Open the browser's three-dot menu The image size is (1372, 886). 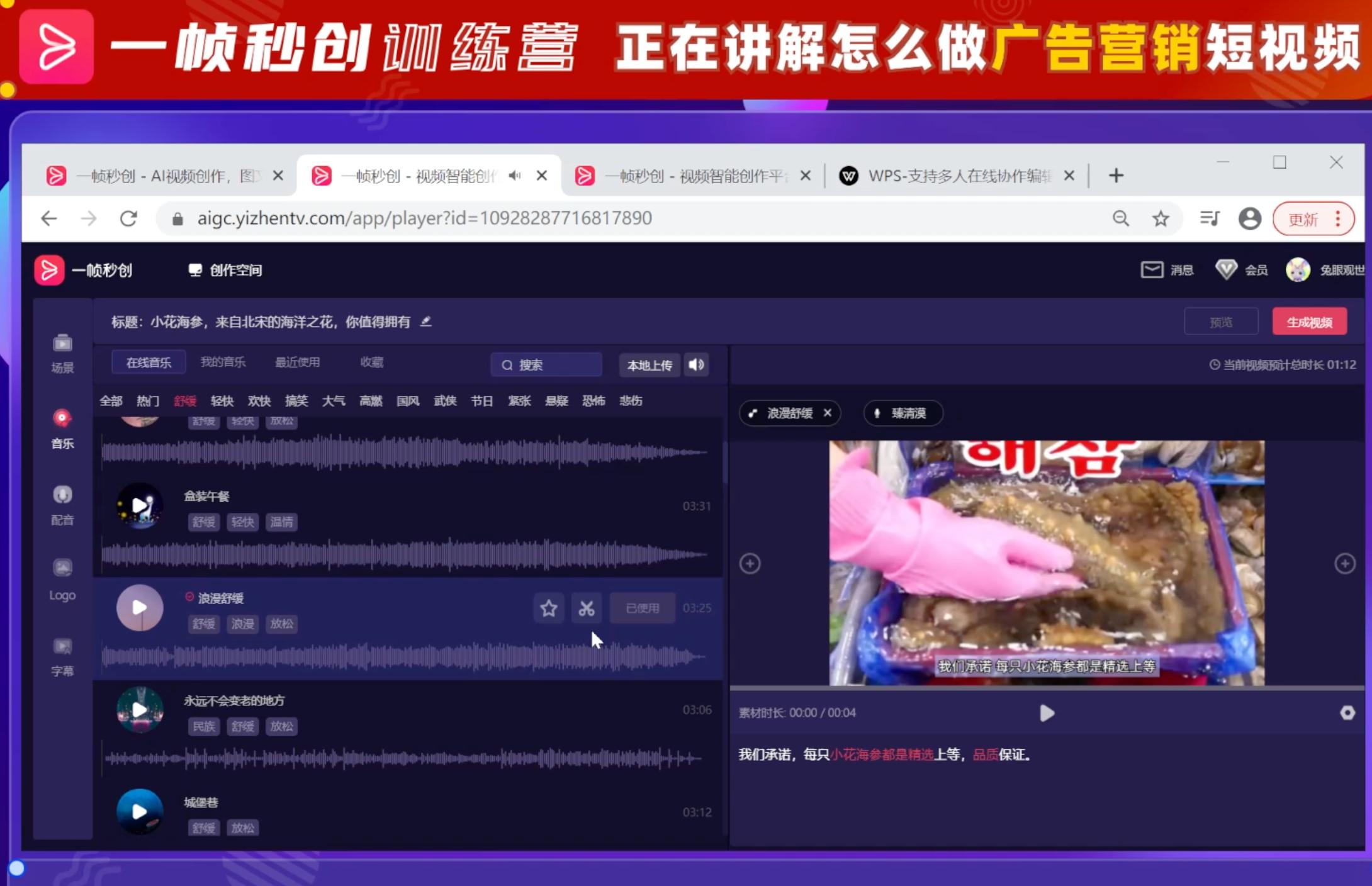(1338, 218)
